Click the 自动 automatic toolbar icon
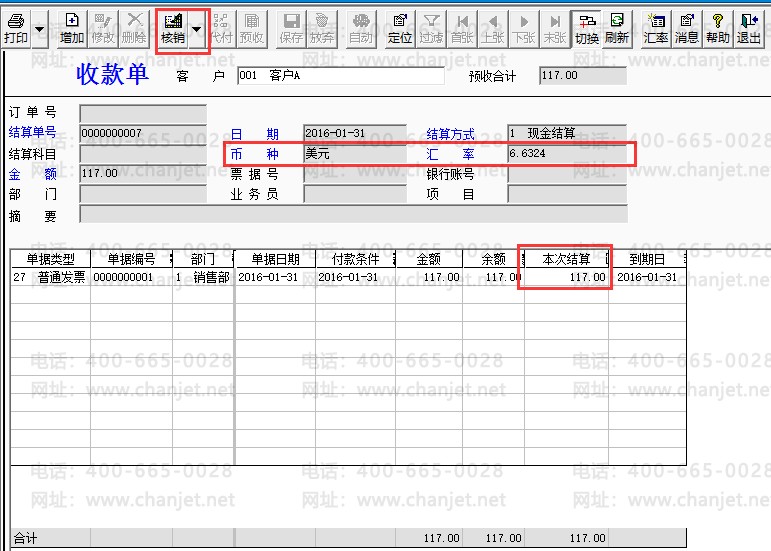771x551 pixels. pos(361,29)
